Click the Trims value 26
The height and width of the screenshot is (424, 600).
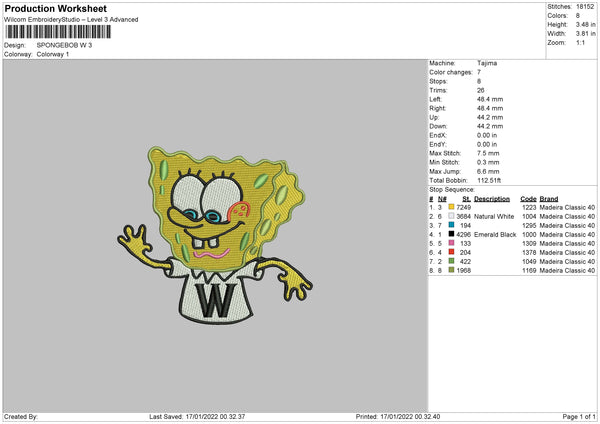point(481,90)
